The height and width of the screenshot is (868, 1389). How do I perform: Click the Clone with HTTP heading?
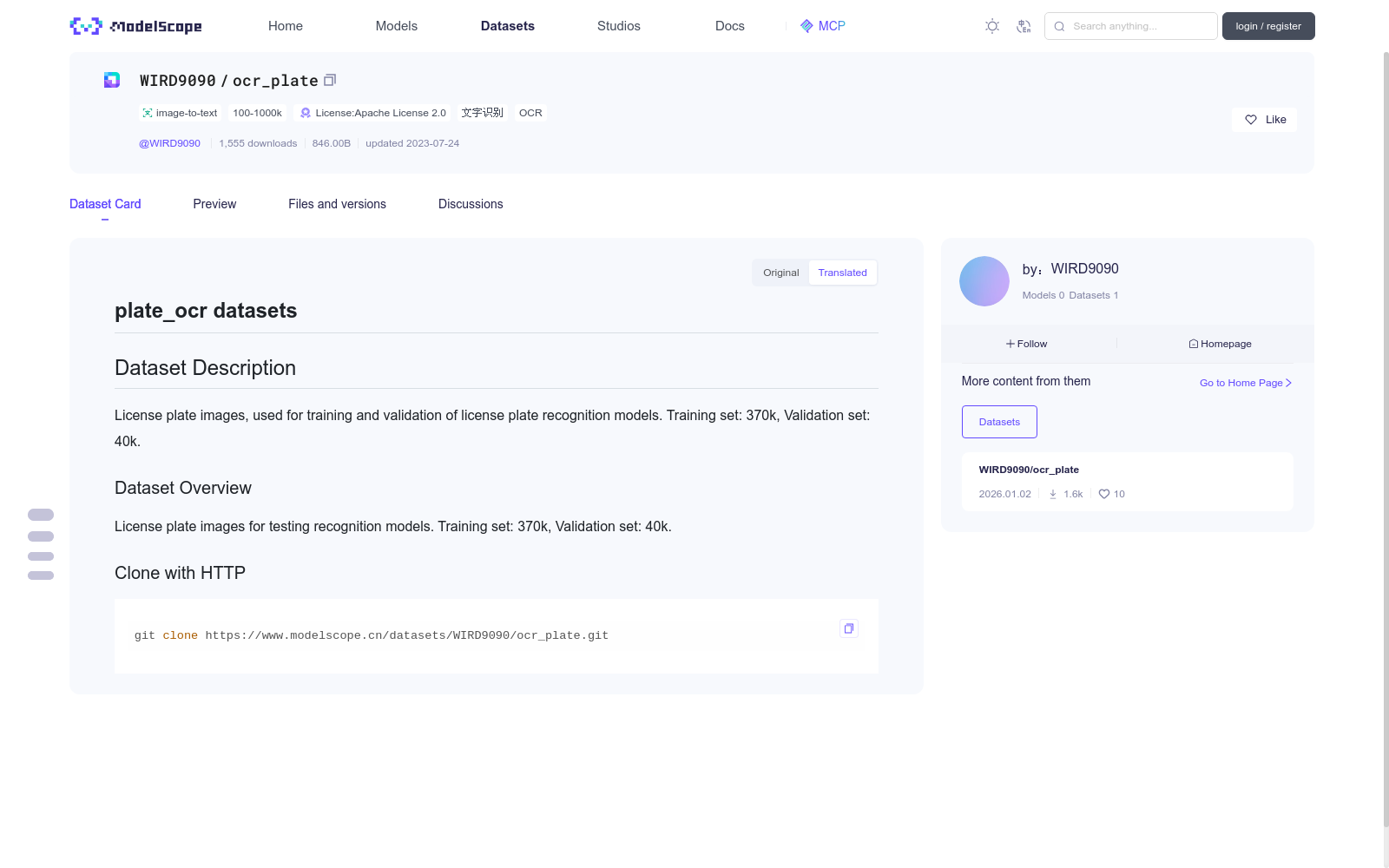tap(180, 573)
